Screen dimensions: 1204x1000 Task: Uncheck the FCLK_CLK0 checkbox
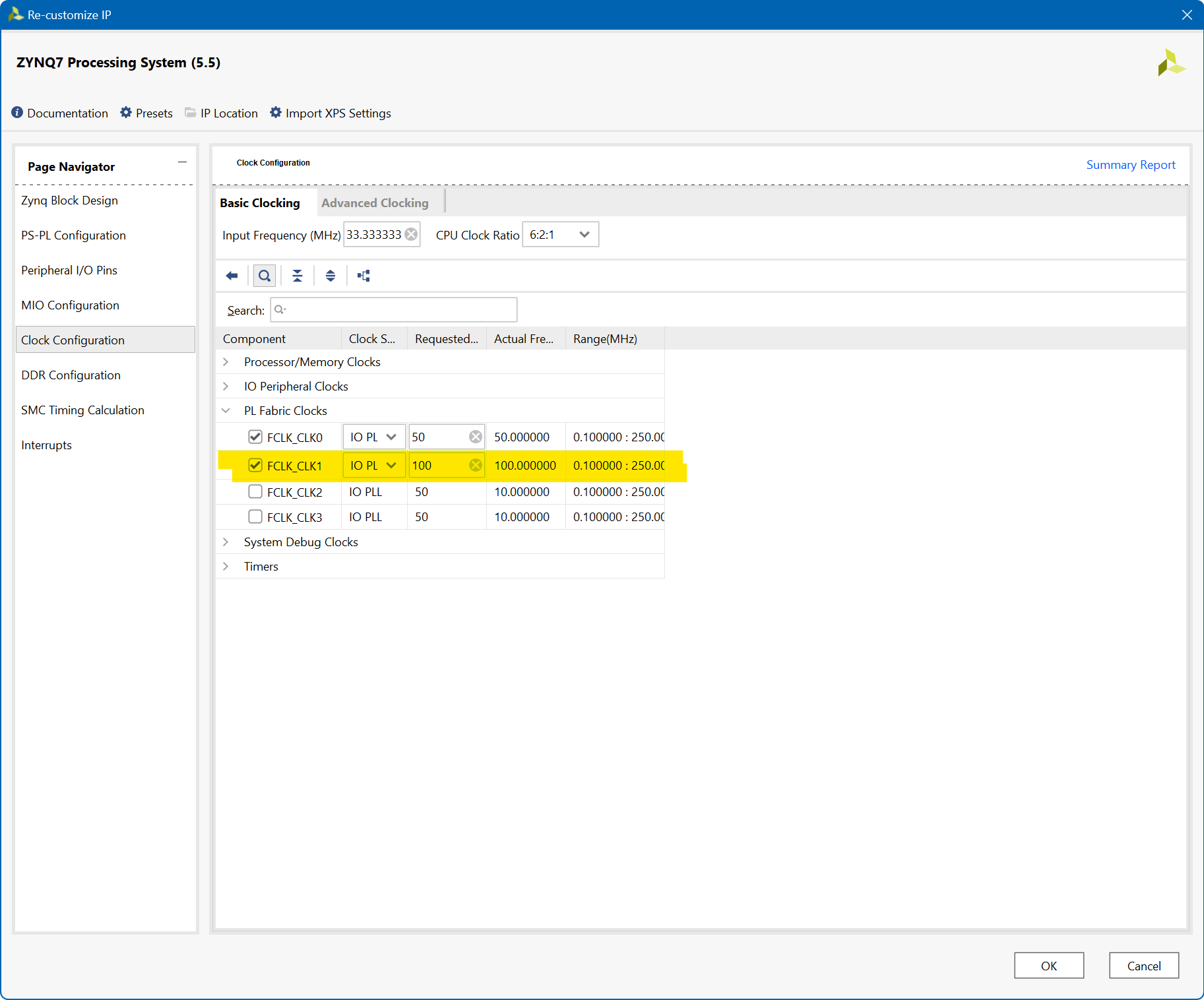(x=255, y=437)
